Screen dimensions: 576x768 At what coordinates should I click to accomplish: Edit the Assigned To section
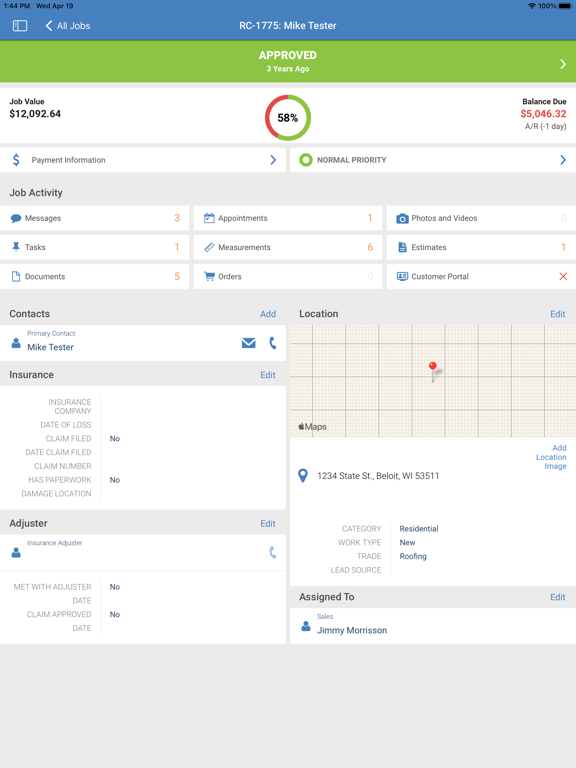558,597
